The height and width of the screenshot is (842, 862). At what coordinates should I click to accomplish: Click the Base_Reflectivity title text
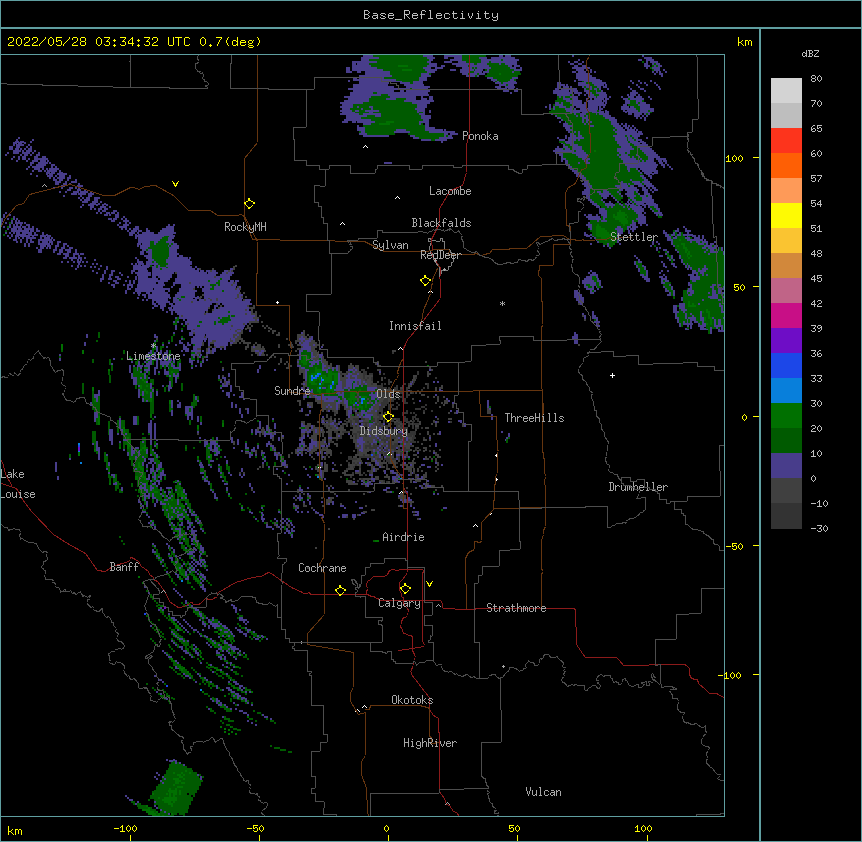point(431,15)
